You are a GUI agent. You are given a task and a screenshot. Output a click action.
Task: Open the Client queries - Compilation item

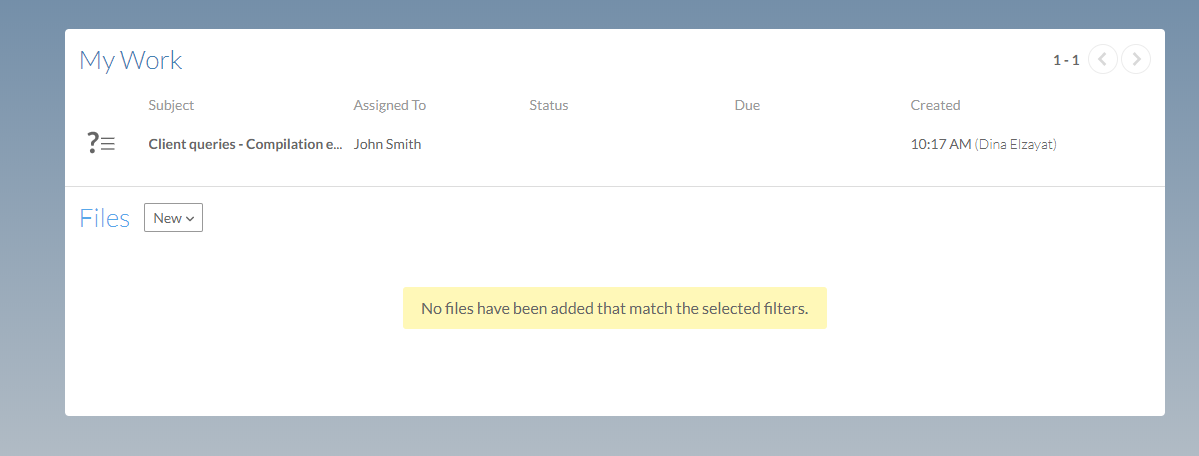(x=245, y=144)
